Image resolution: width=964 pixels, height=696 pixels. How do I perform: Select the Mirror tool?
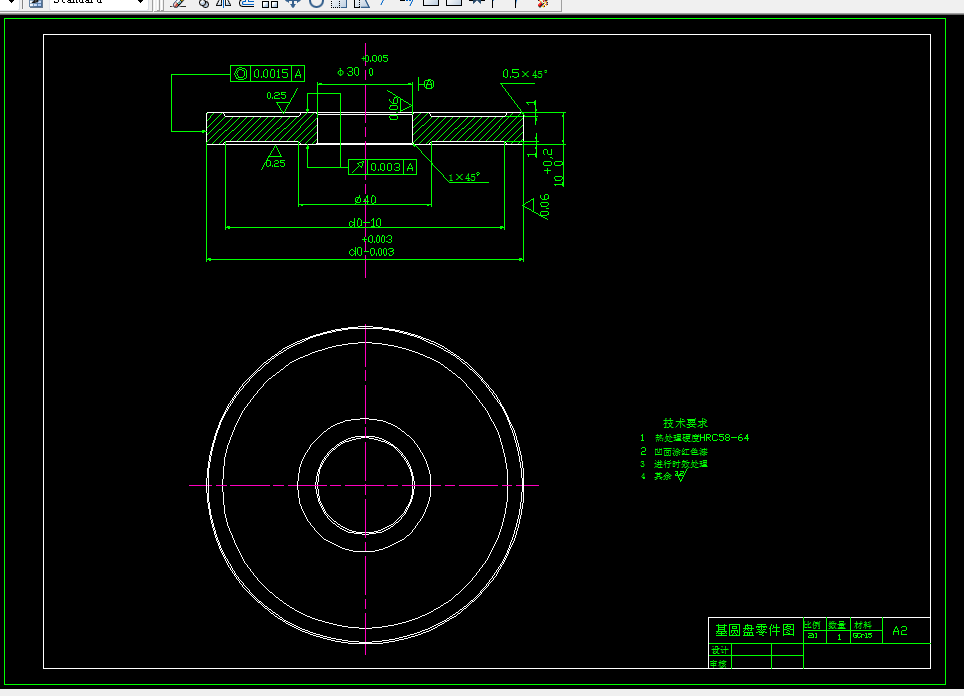pyautogui.click(x=224, y=3)
